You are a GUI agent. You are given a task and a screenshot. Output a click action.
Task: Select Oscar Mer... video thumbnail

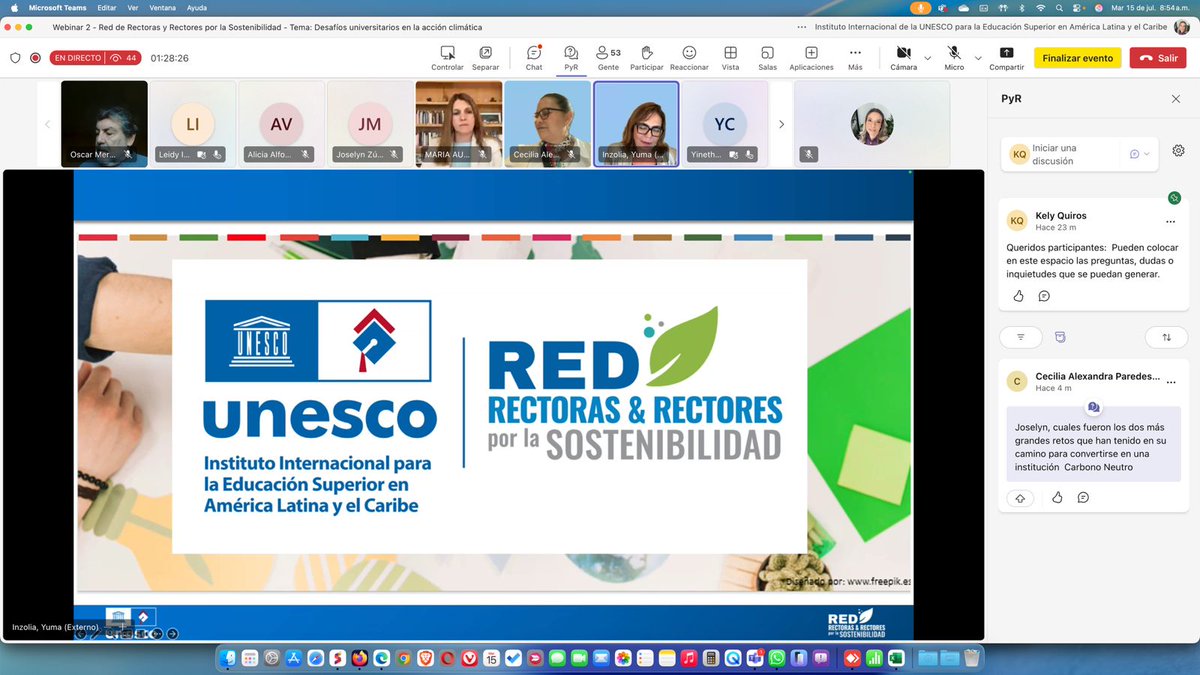click(104, 124)
